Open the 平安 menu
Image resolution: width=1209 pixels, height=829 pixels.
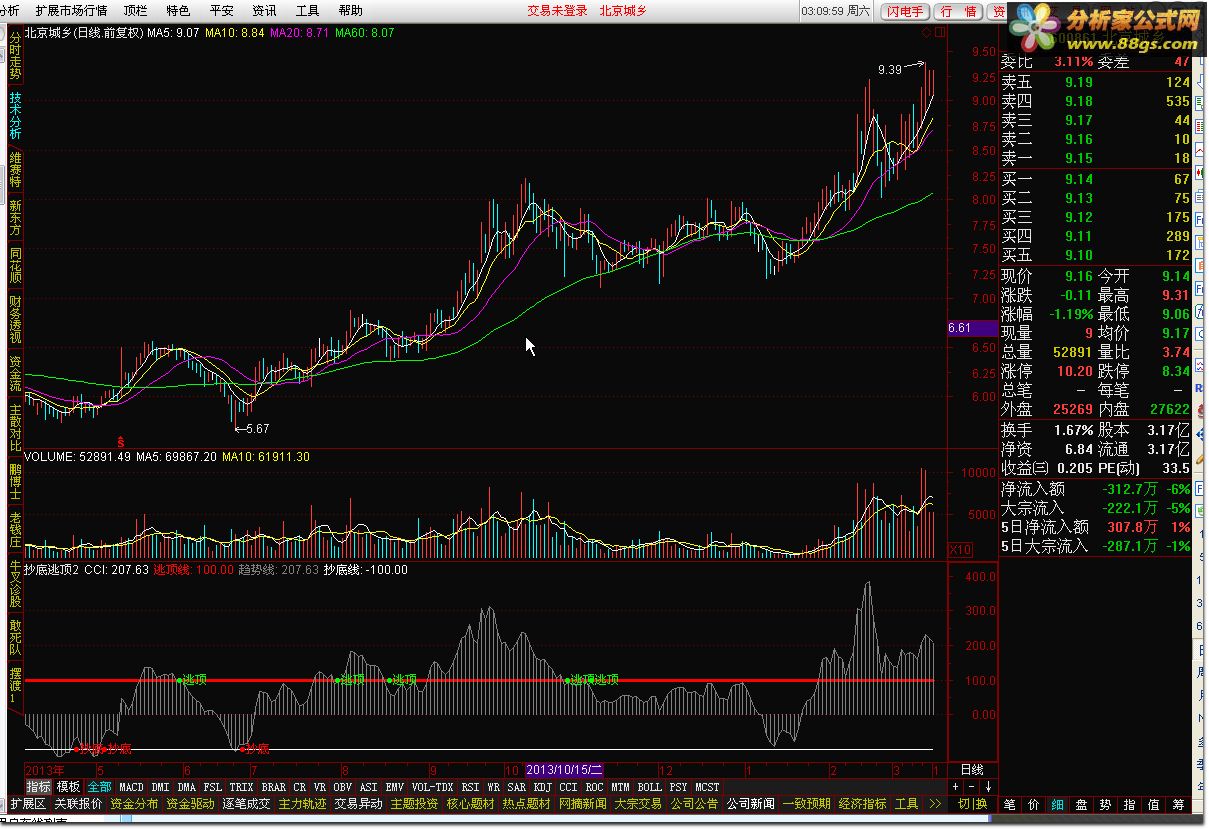click(x=221, y=11)
